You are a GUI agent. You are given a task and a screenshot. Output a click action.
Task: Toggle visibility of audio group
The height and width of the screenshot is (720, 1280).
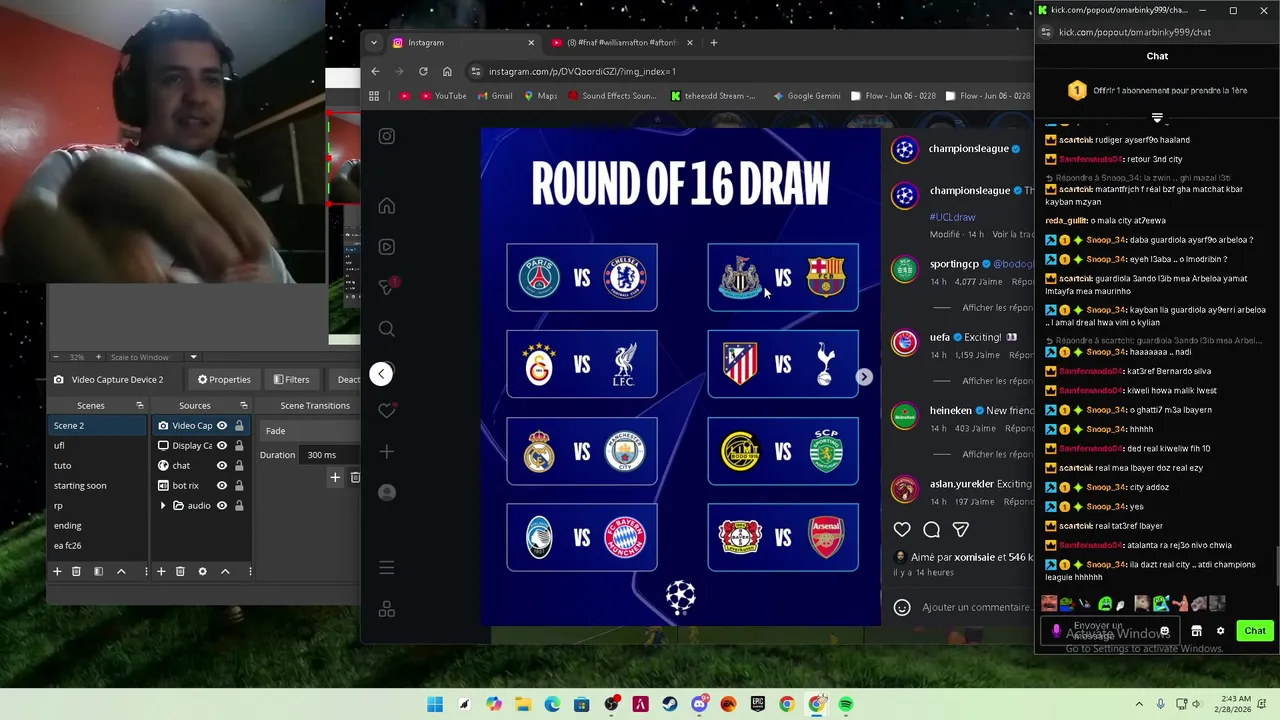(222, 506)
